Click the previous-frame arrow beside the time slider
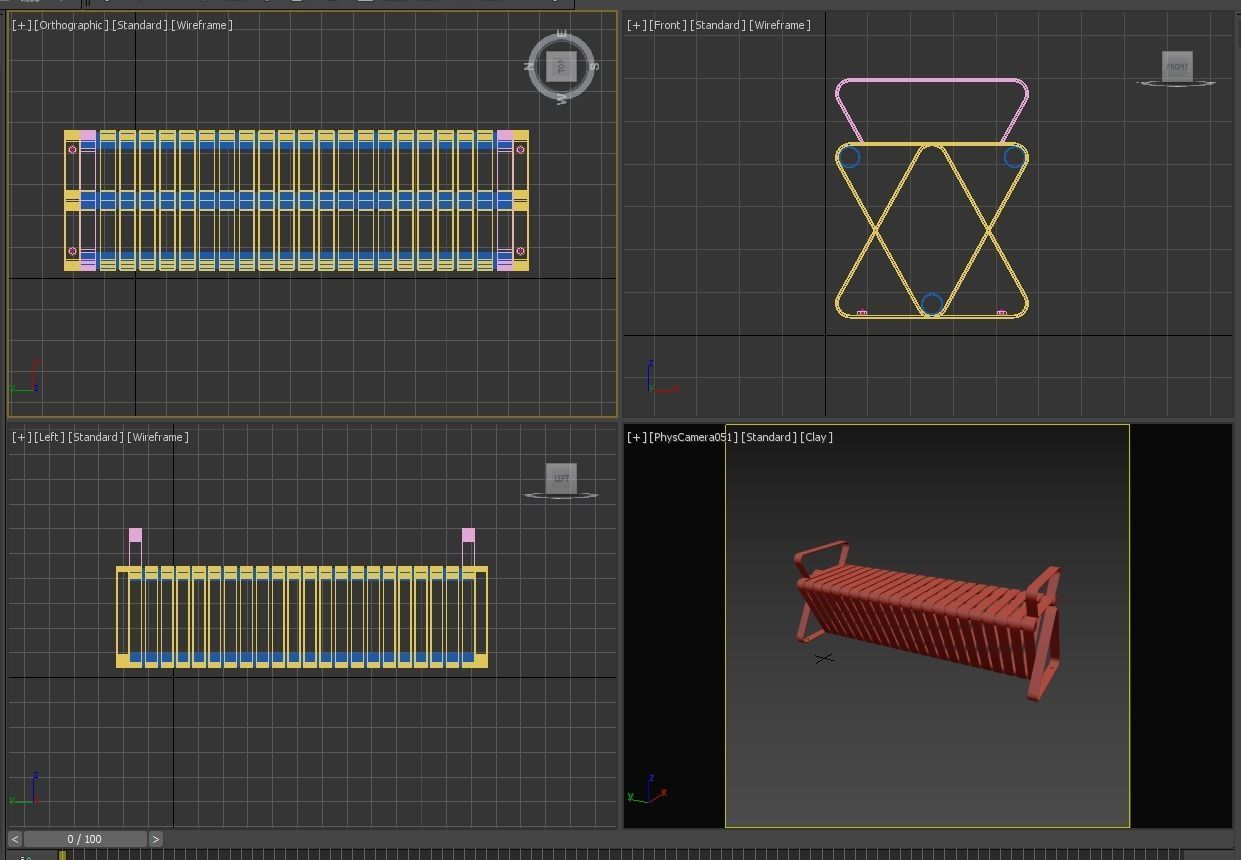This screenshot has height=860, width=1241. click(x=13, y=839)
